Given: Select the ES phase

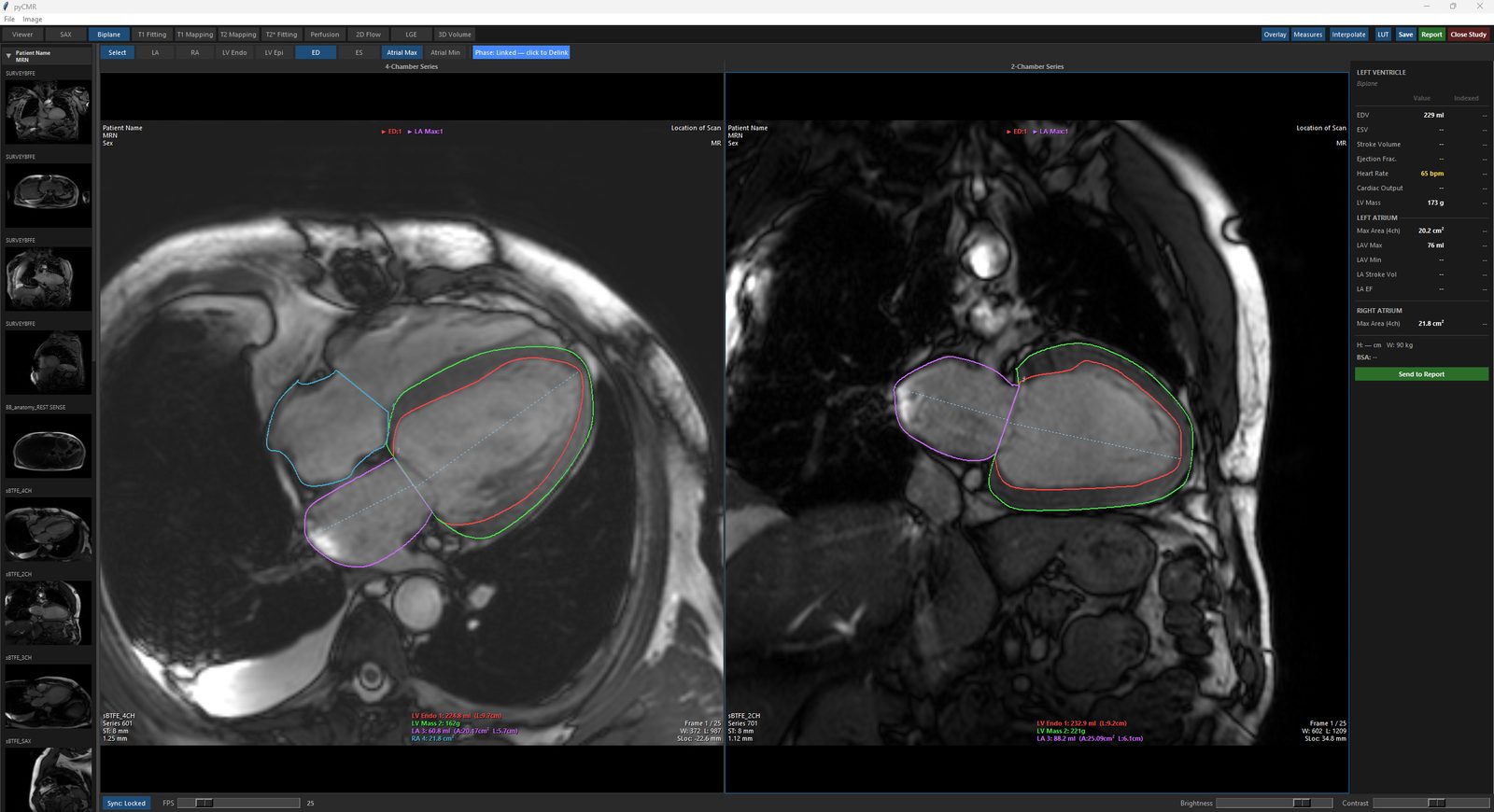Looking at the screenshot, I should (359, 52).
